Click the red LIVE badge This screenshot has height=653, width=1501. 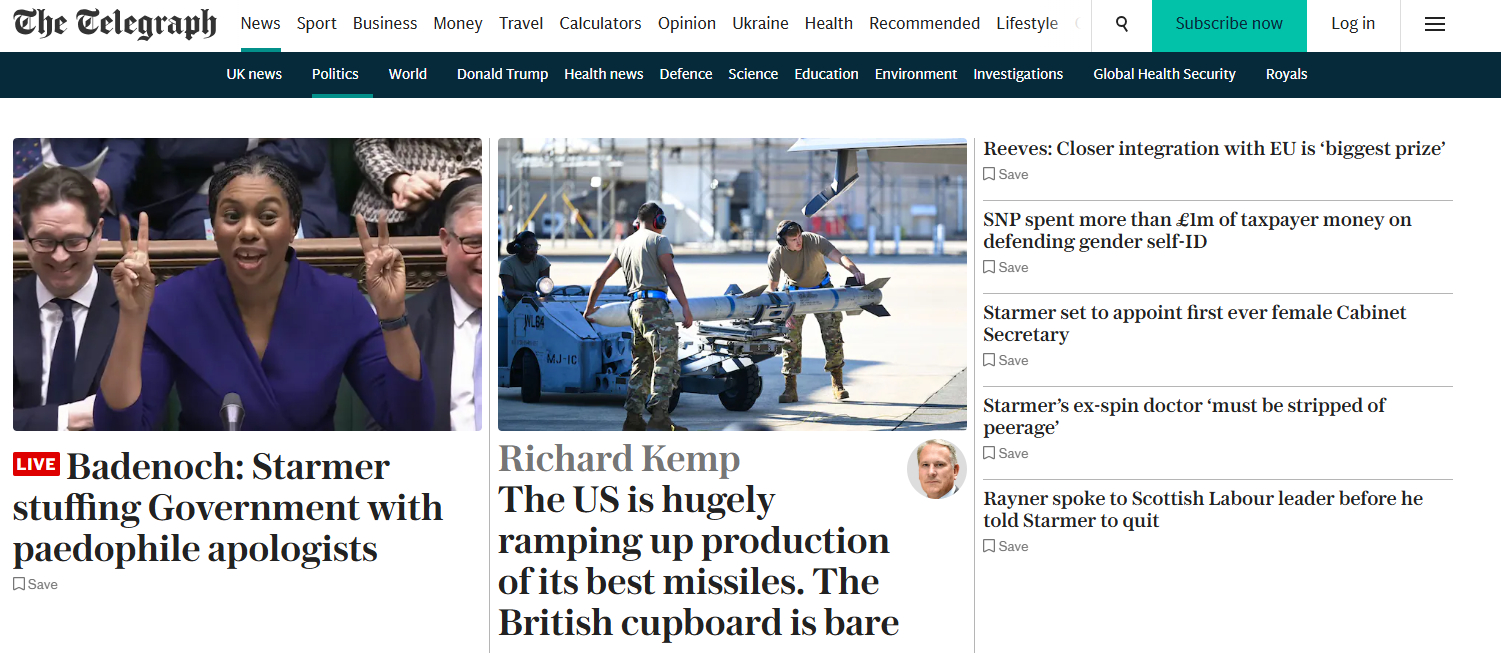coord(36,464)
